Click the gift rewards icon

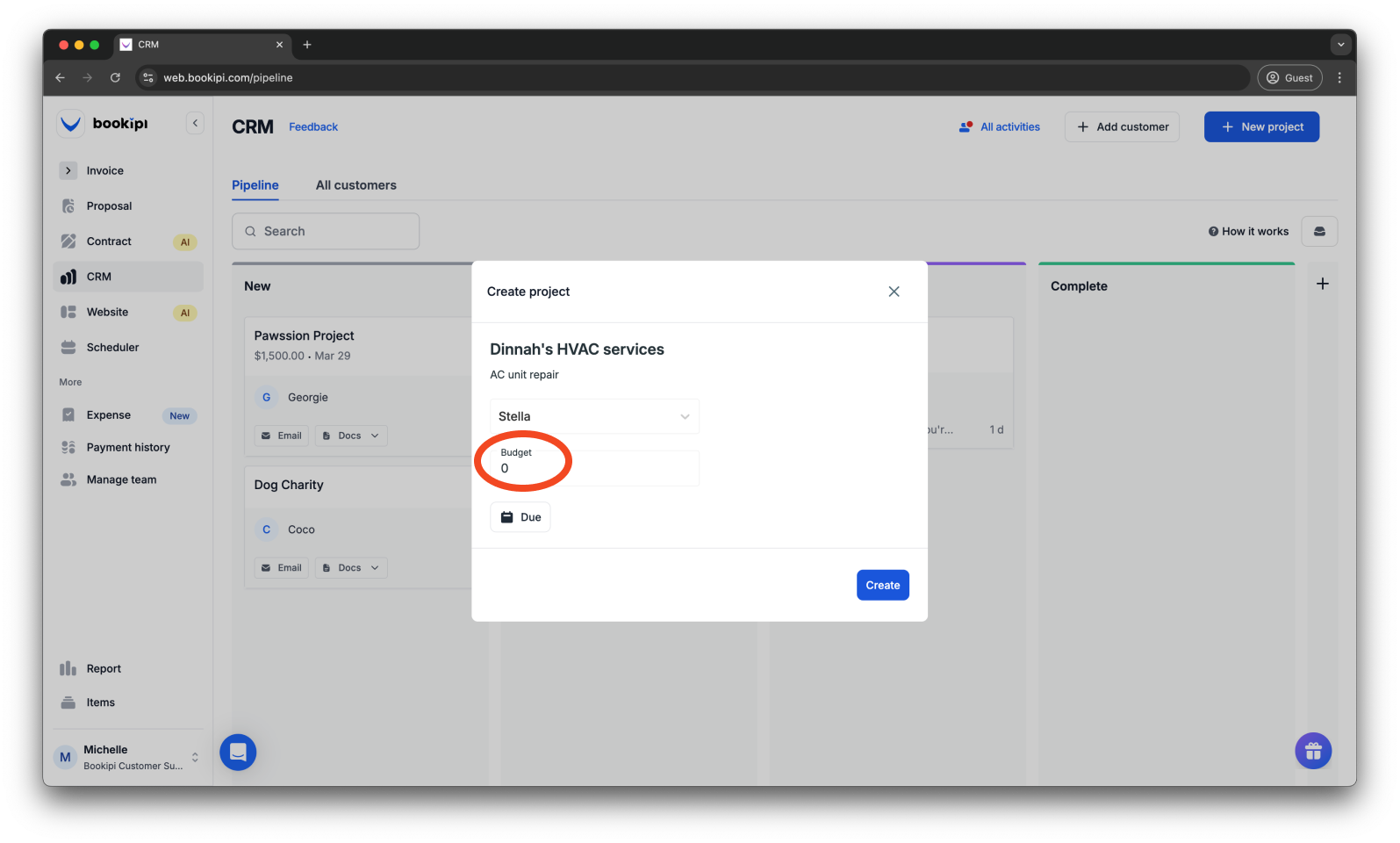1313,751
